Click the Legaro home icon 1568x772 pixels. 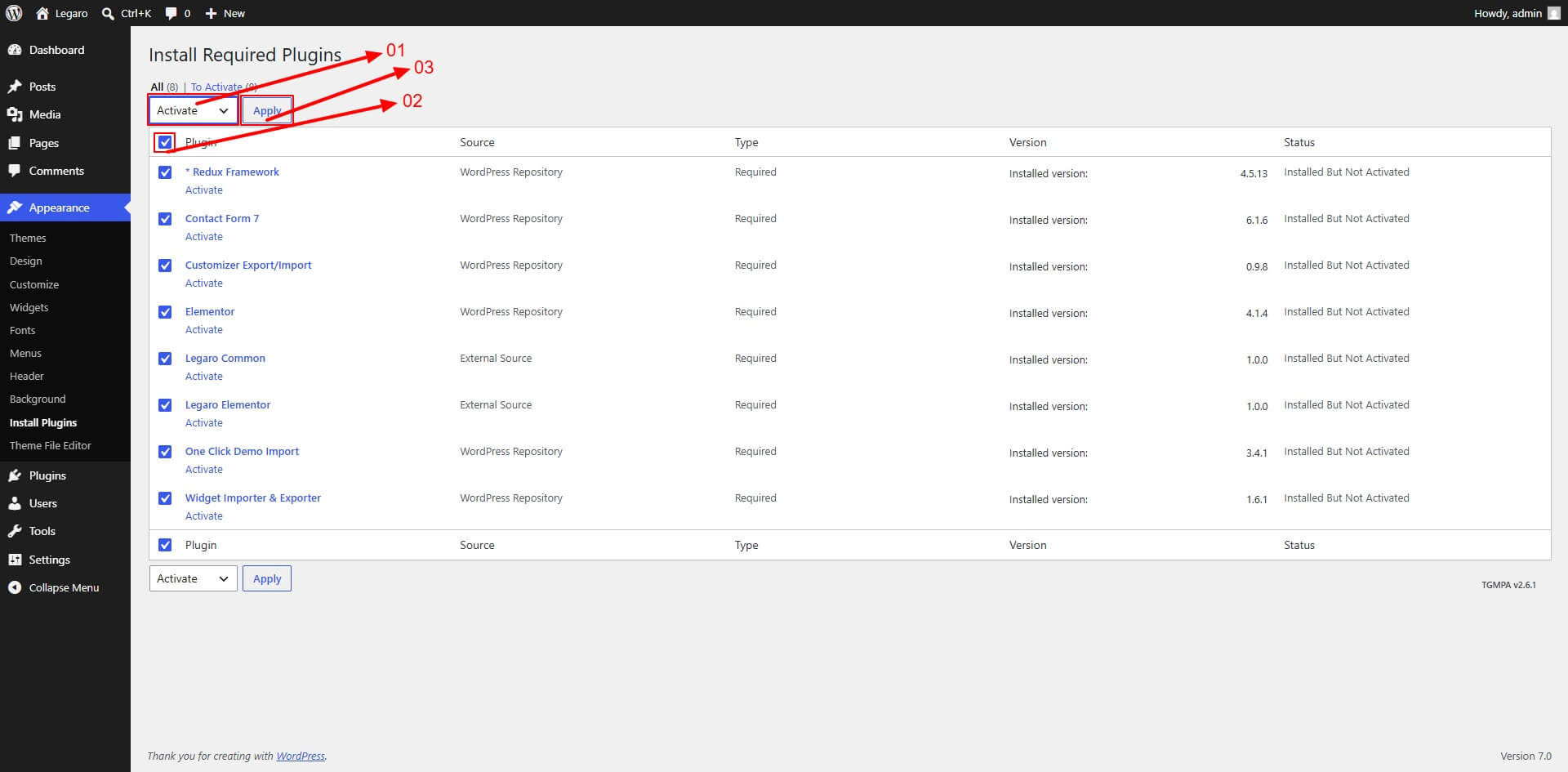tap(42, 13)
